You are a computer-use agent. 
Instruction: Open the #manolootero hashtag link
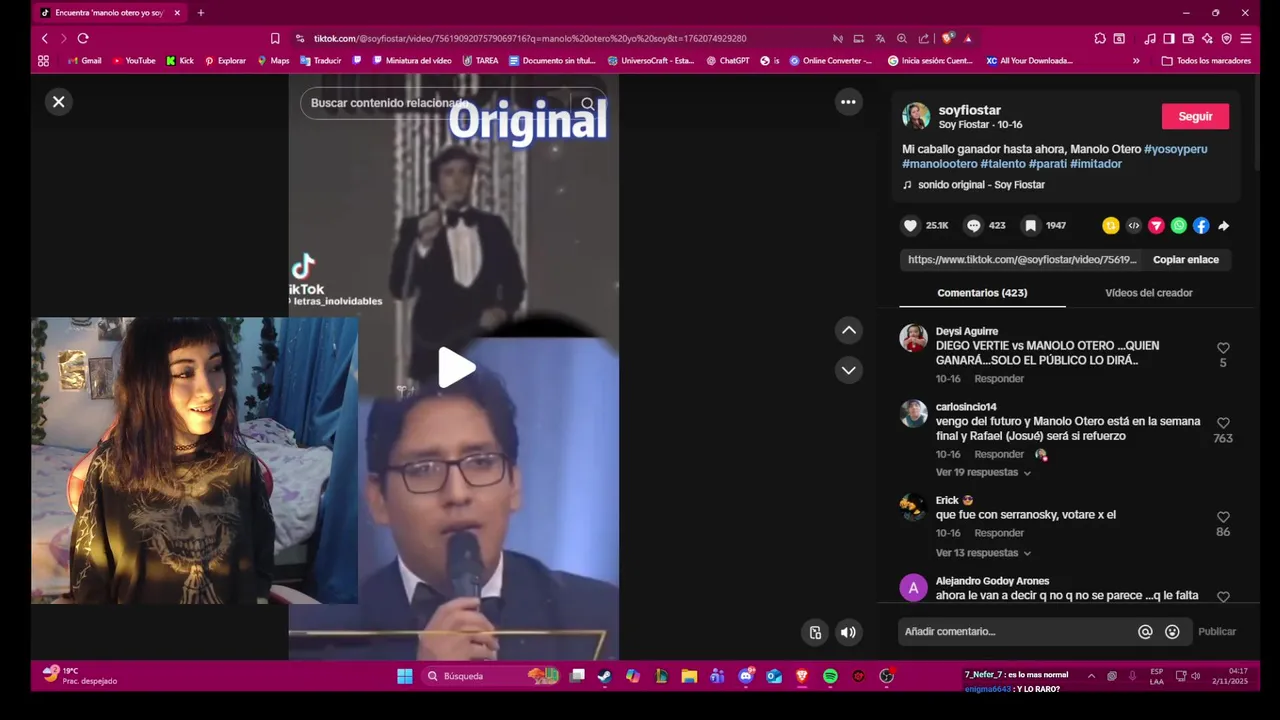click(x=939, y=164)
